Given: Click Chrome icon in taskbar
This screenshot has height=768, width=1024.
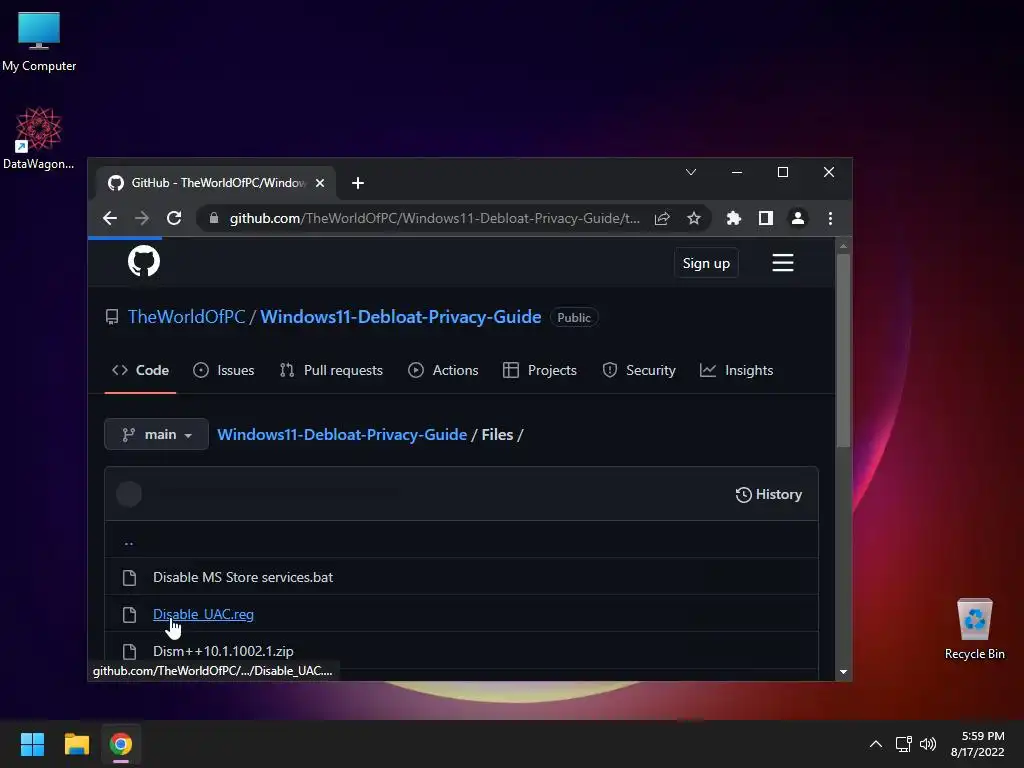Looking at the screenshot, I should pyautogui.click(x=121, y=744).
